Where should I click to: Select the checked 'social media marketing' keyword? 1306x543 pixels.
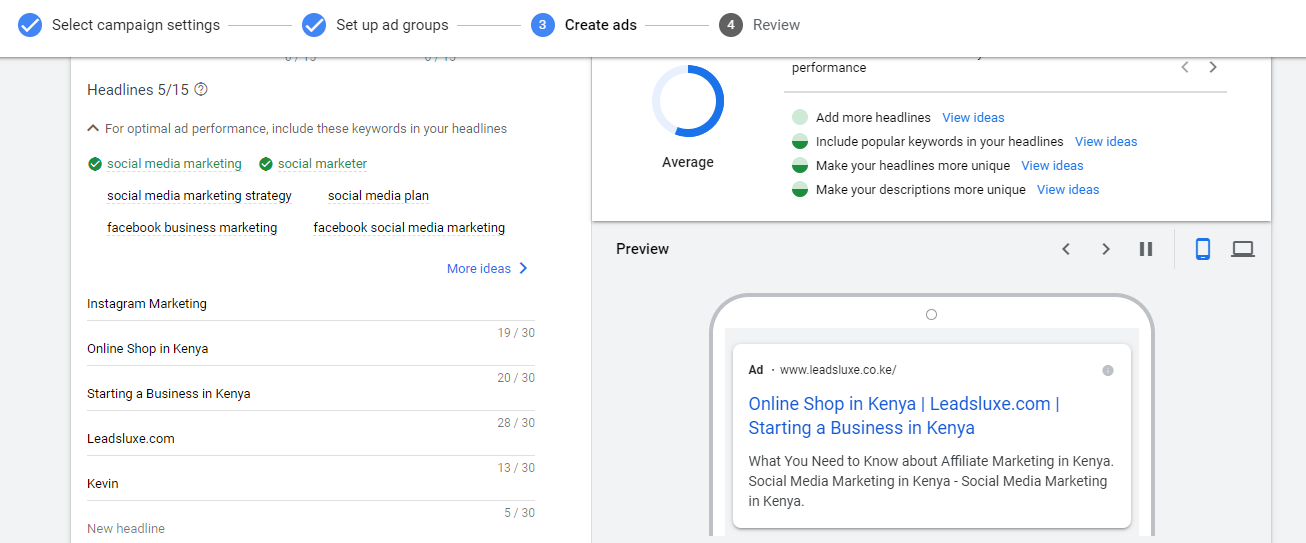174,164
